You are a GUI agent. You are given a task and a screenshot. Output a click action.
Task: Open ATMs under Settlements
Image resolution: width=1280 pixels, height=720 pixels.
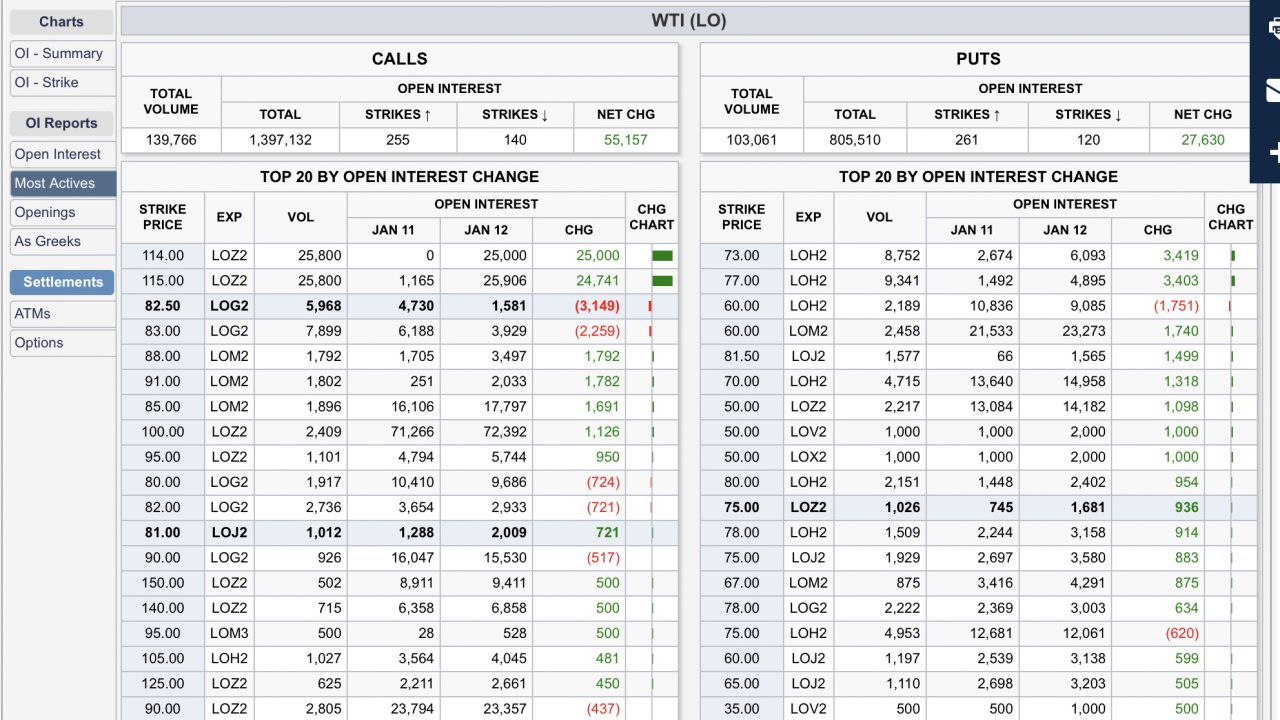[x=33, y=313]
